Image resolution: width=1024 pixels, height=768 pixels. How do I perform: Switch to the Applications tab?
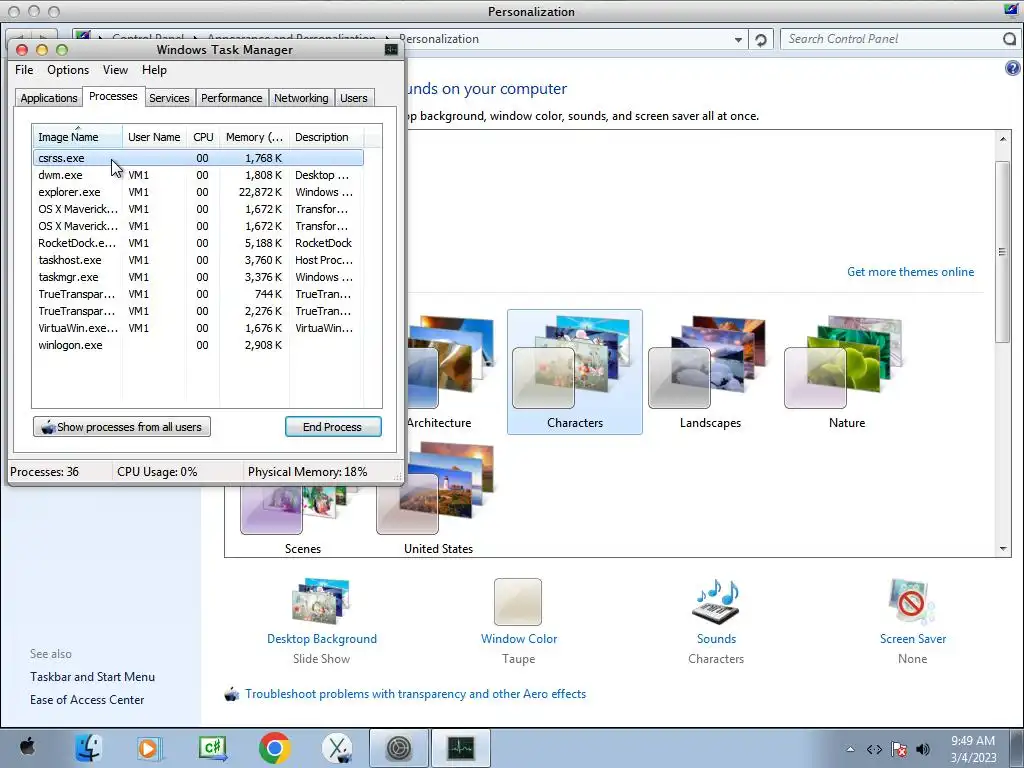(49, 98)
